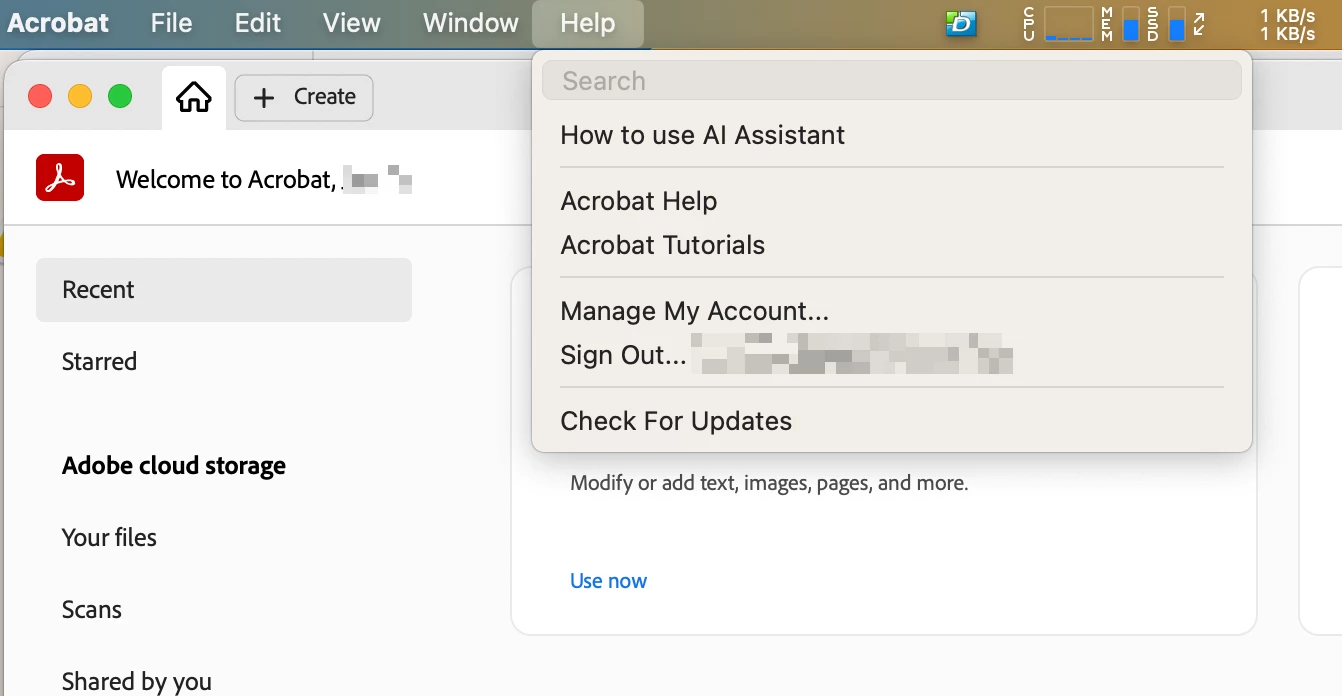Close the open Help menu
1342x696 pixels.
point(588,23)
